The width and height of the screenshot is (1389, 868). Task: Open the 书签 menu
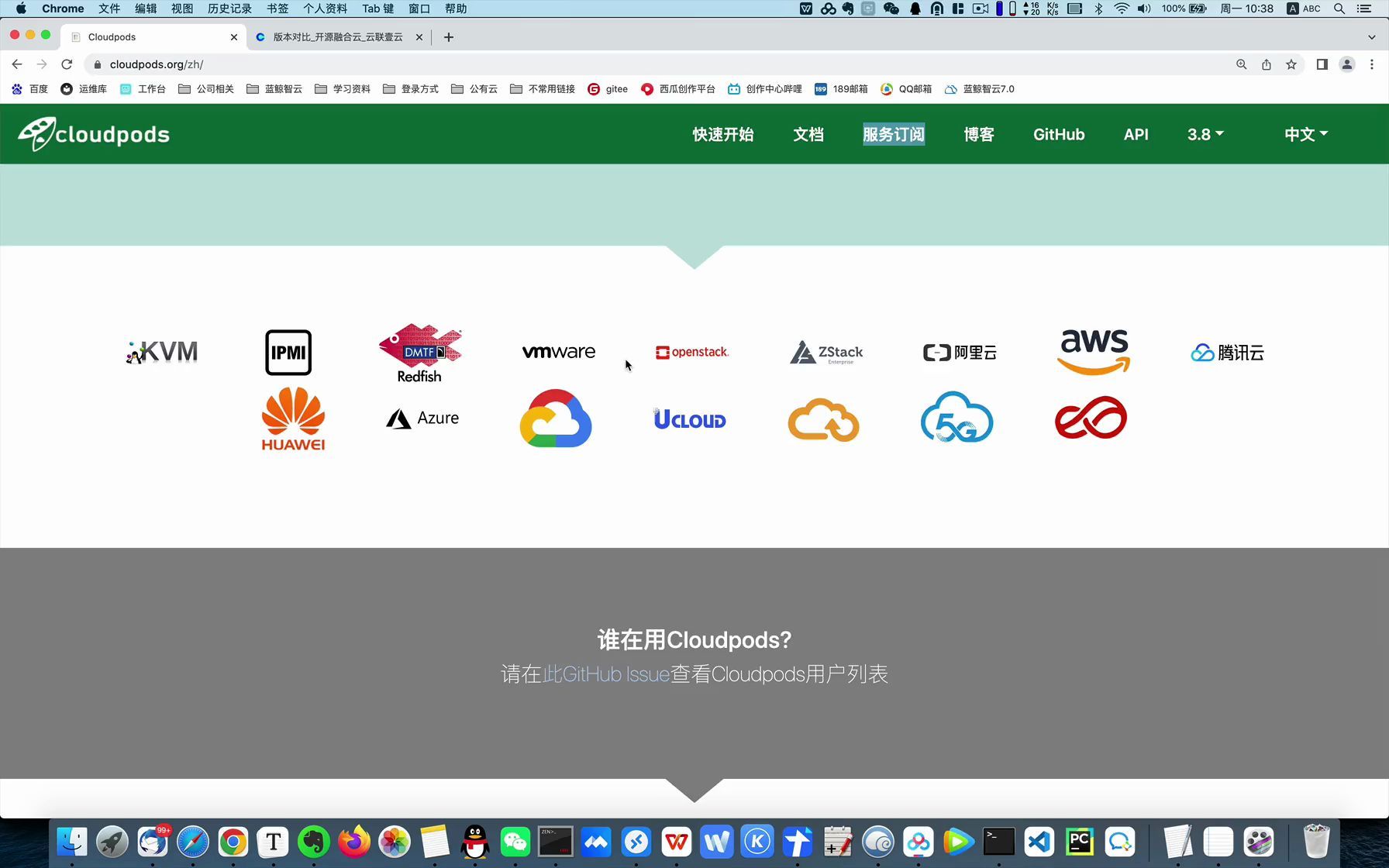point(277,9)
